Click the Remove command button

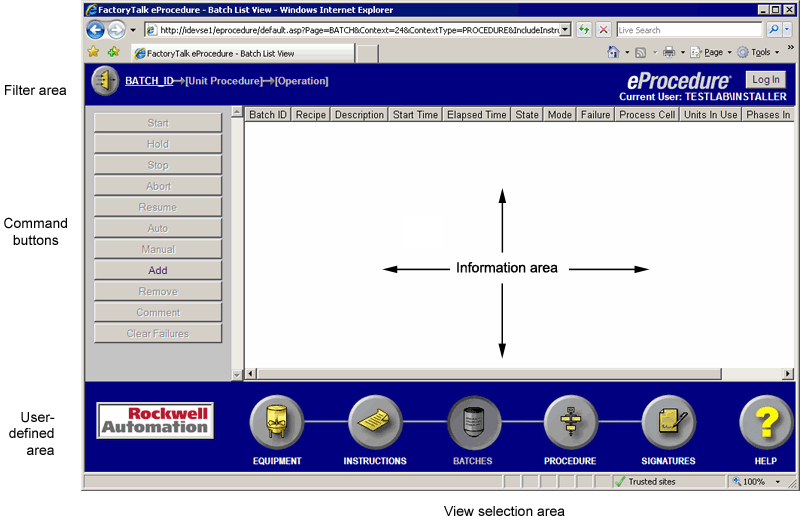point(158,291)
